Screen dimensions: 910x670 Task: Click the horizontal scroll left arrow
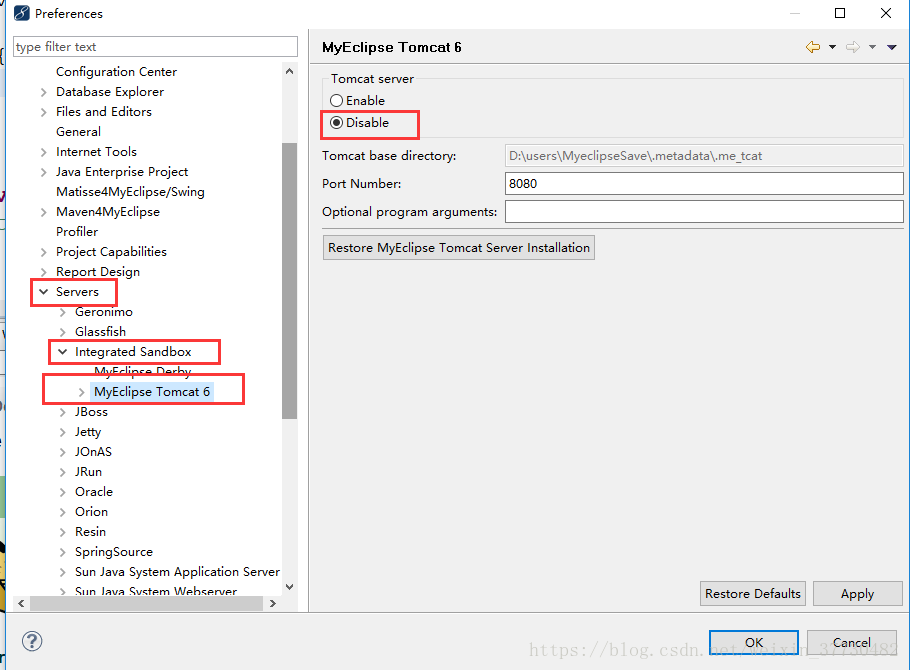coord(21,603)
